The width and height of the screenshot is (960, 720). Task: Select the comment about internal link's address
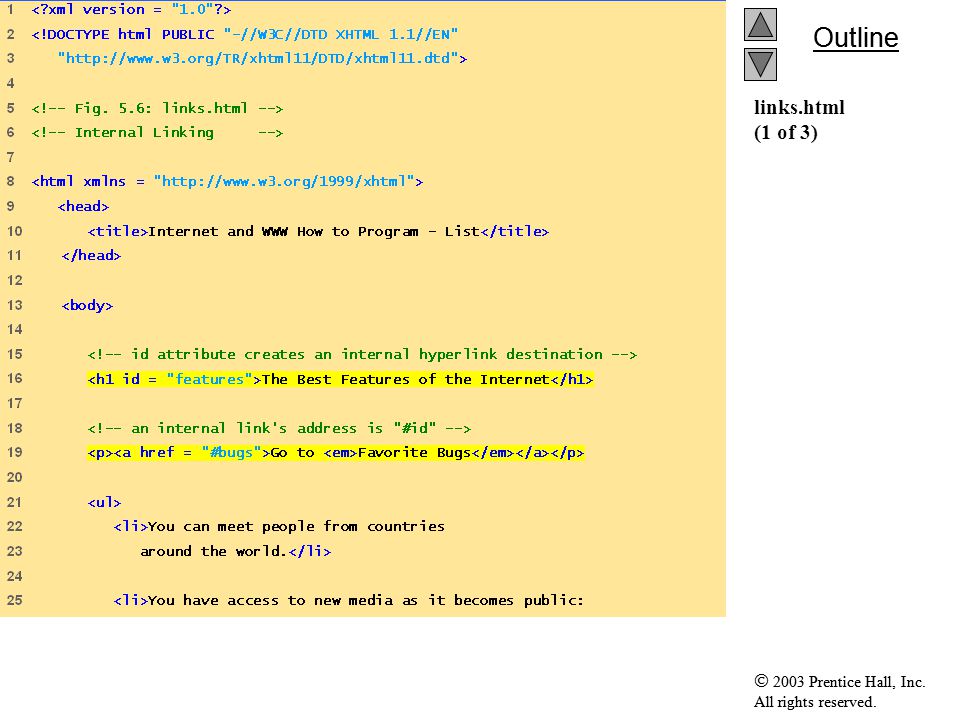point(279,429)
